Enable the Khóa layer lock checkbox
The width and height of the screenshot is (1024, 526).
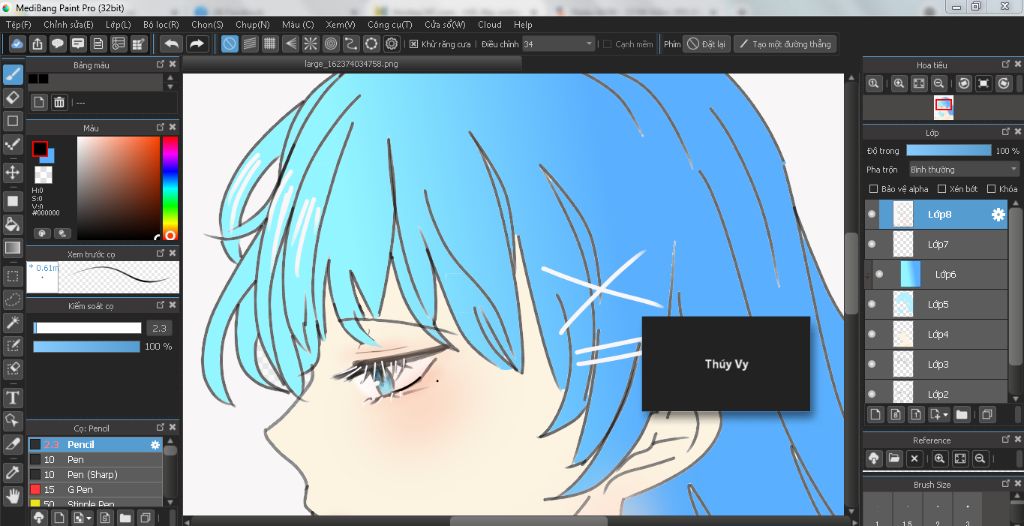tap(991, 189)
